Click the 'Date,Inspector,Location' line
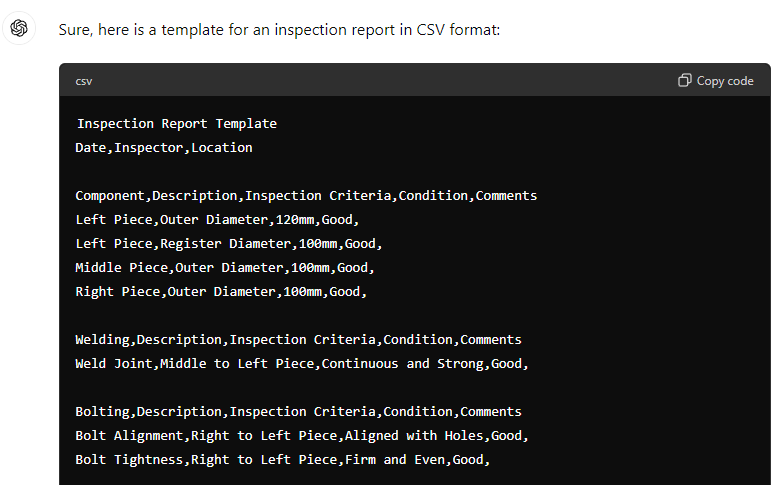783x485 pixels. (164, 148)
